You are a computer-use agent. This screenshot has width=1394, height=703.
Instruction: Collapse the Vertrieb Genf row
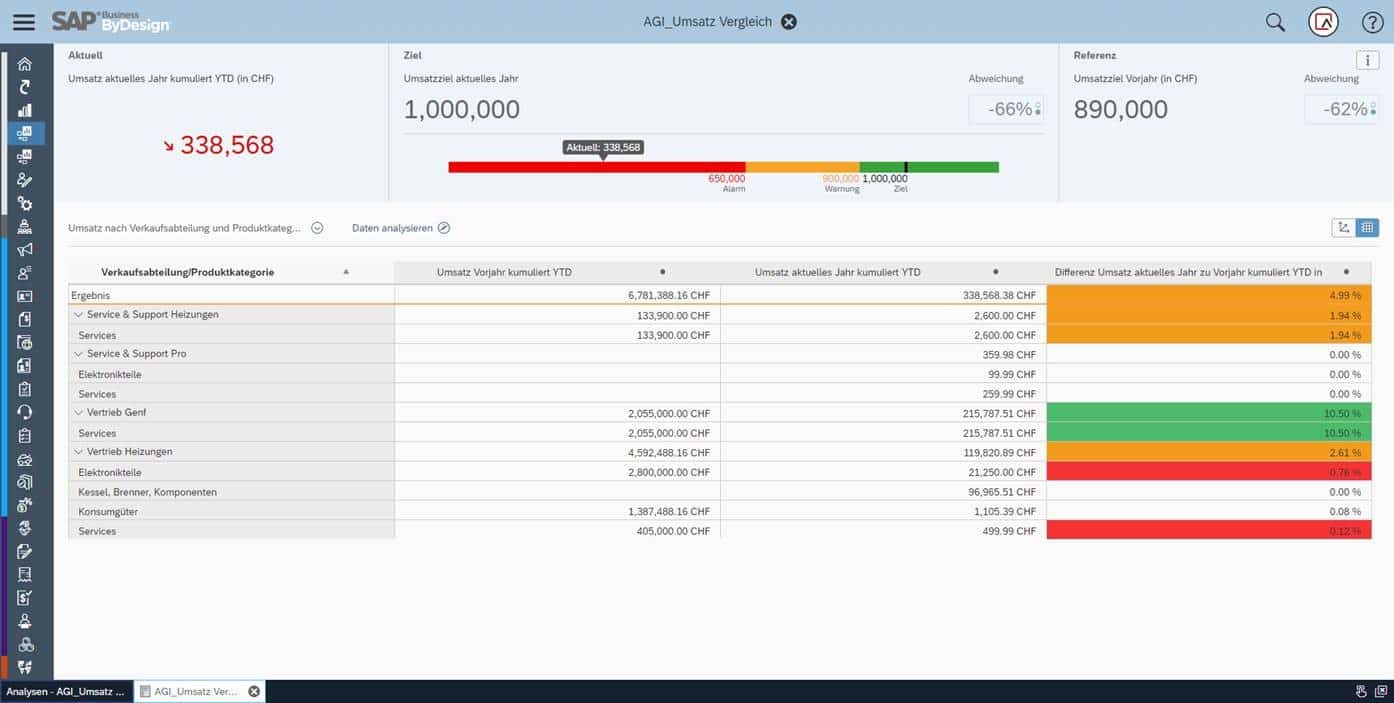click(78, 413)
